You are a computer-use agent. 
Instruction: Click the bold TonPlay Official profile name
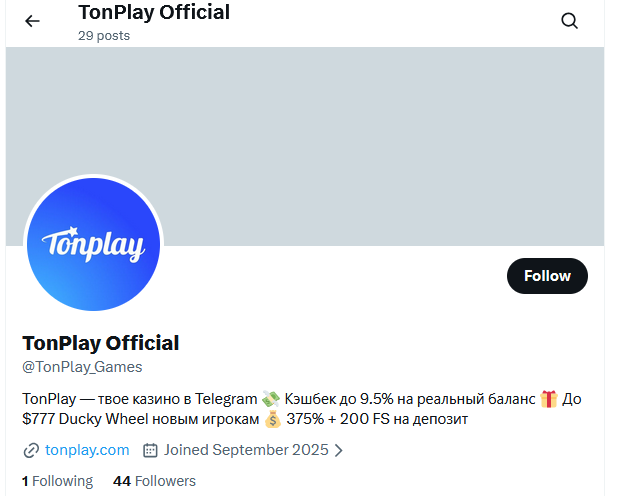(x=101, y=343)
